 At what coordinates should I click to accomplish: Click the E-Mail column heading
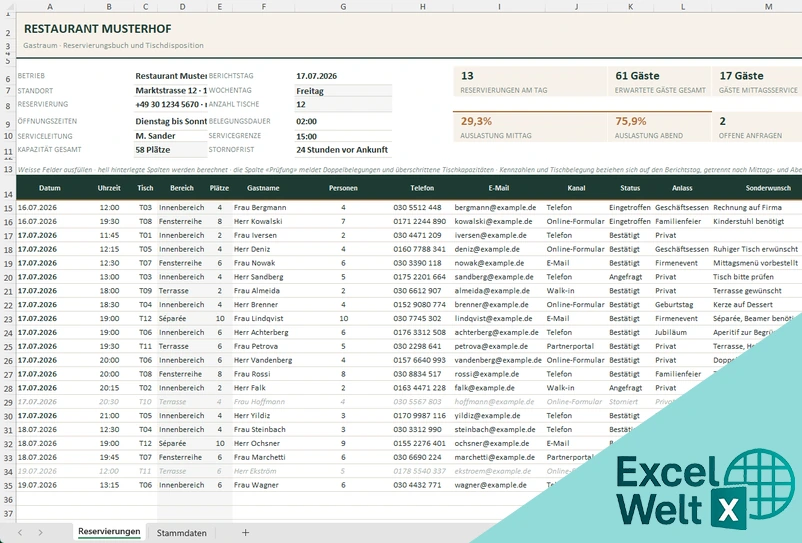click(499, 188)
